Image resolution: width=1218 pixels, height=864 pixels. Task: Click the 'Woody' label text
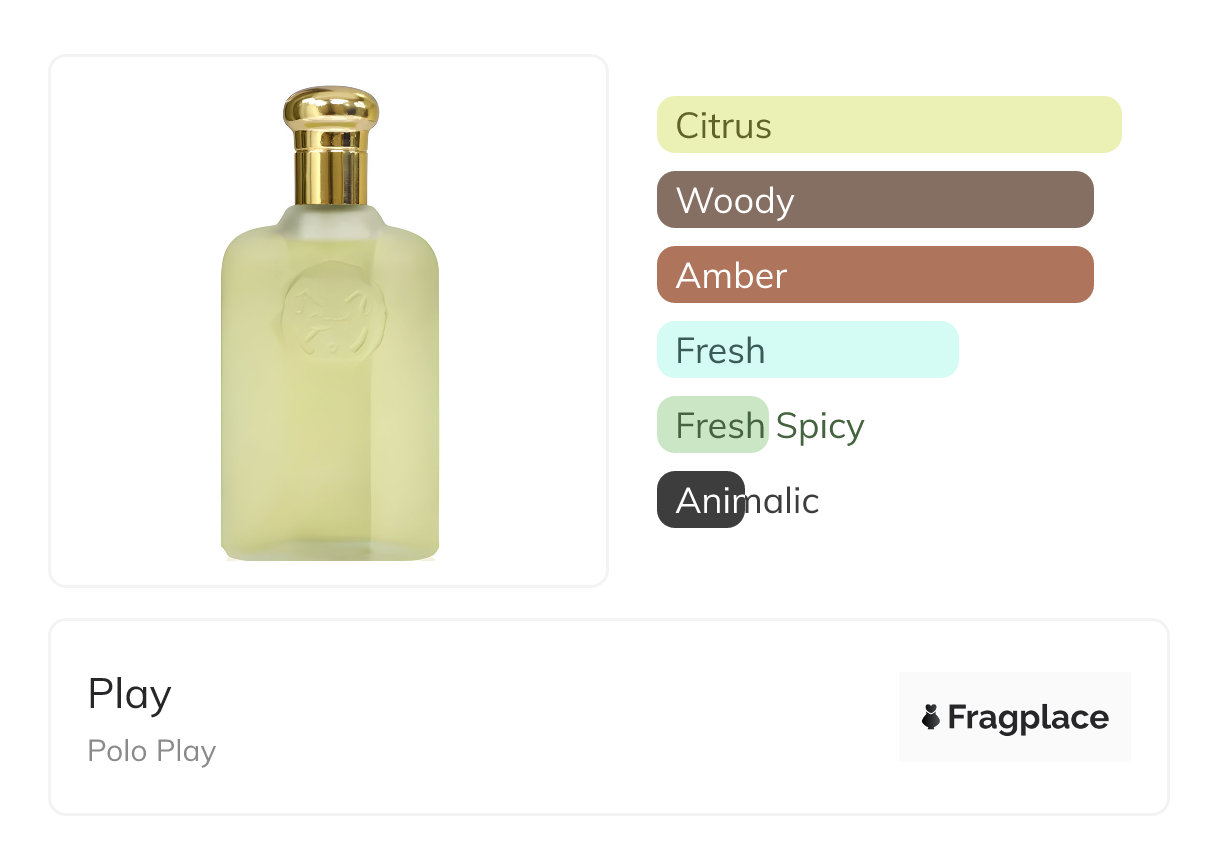pyautogui.click(x=734, y=201)
